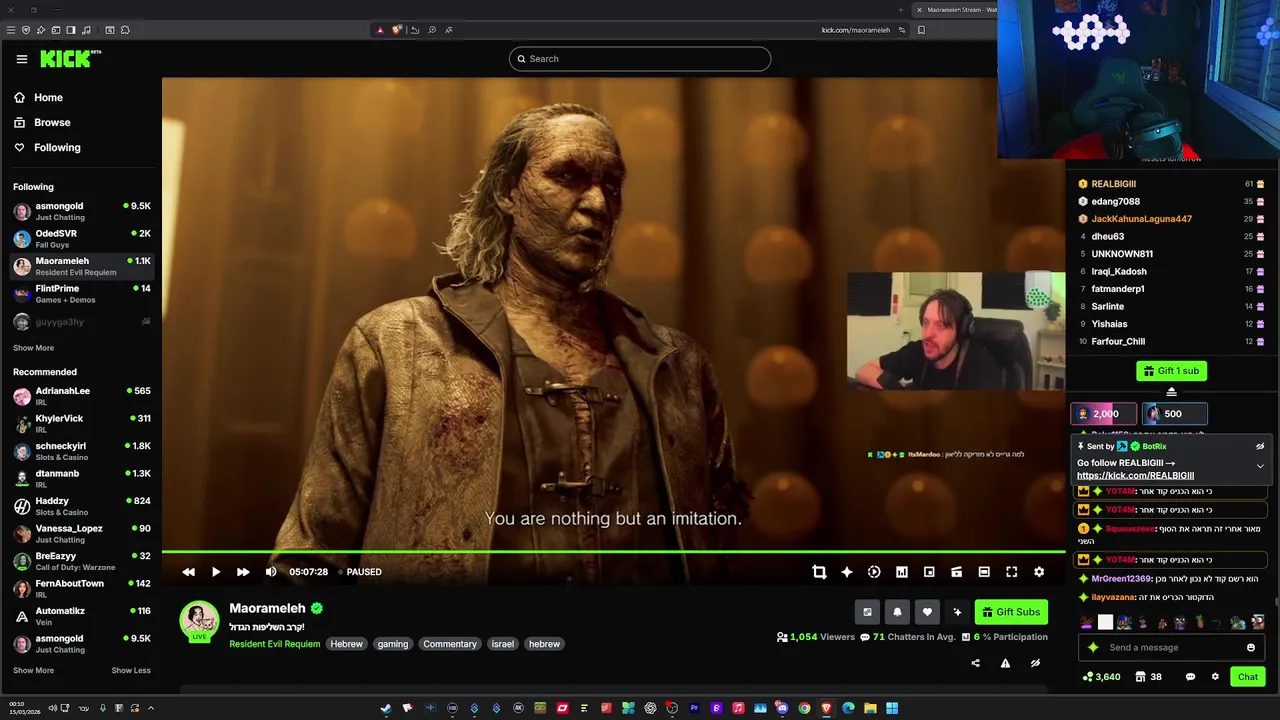The image size is (1280, 720).
Task: Open stream stats chart icon
Action: [902, 572]
